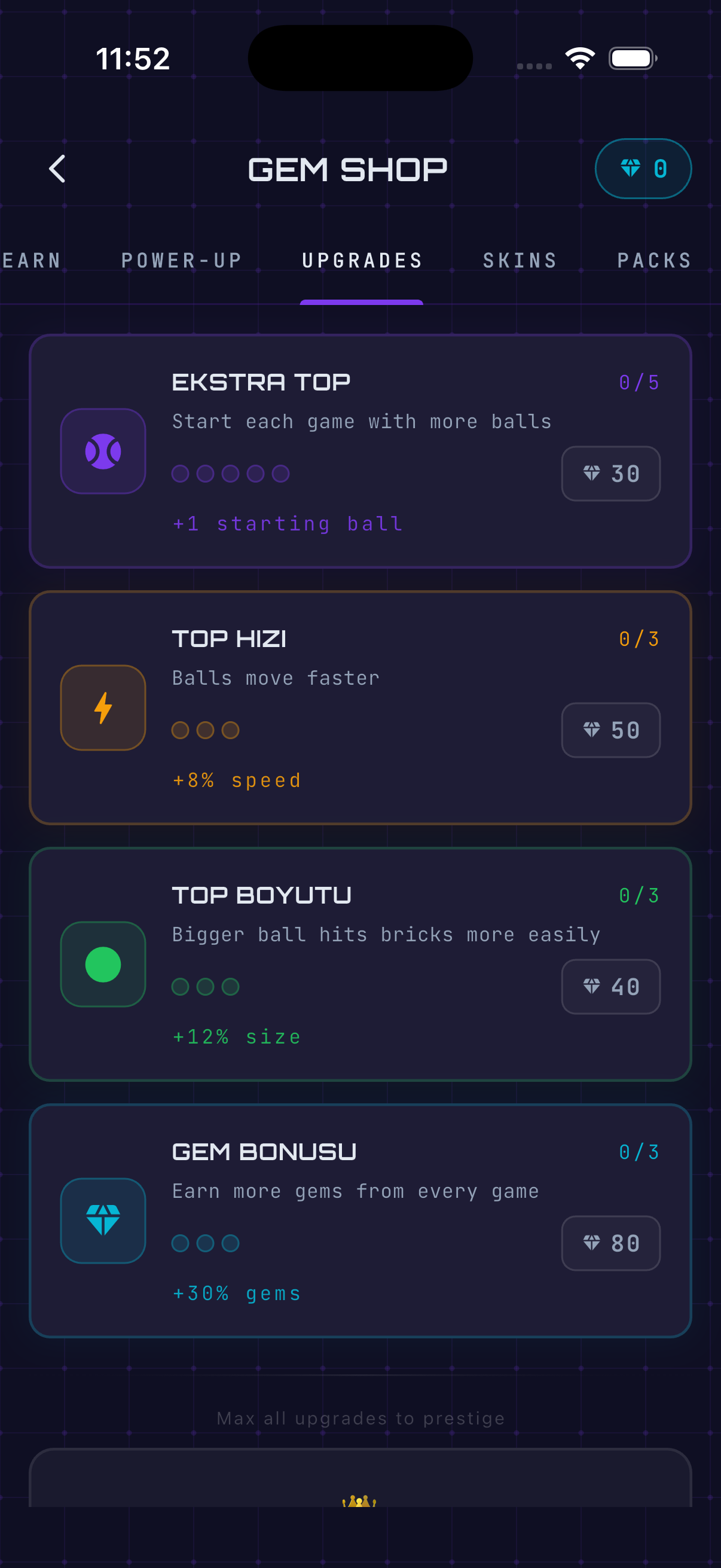The image size is (721, 1568).
Task: Open the PACKS tab
Action: pyautogui.click(x=654, y=261)
